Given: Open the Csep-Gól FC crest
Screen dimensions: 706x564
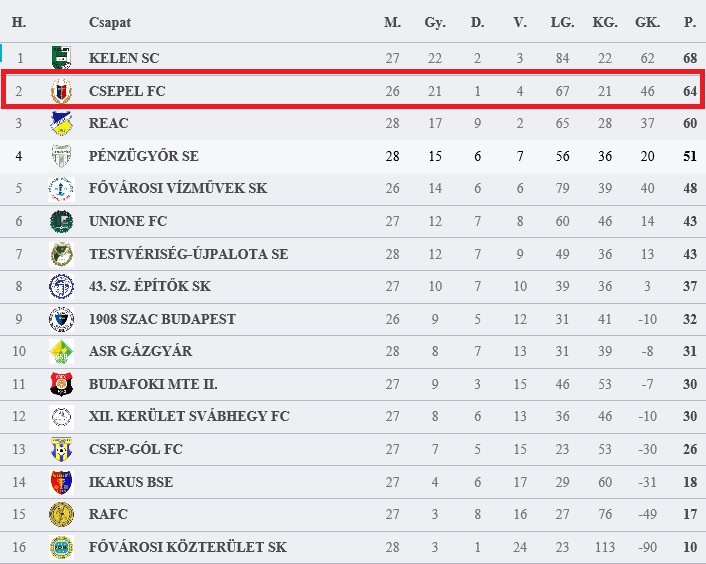Looking at the screenshot, I should pos(61,449).
